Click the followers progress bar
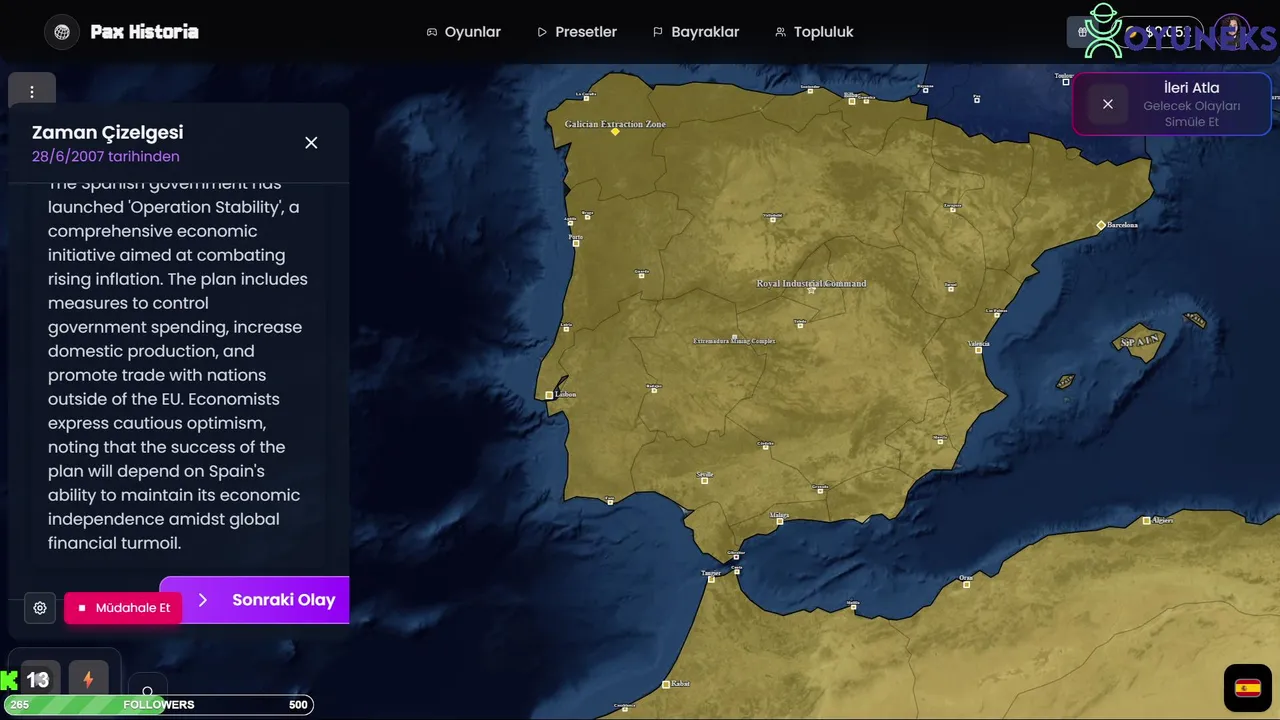1280x720 pixels. [157, 705]
